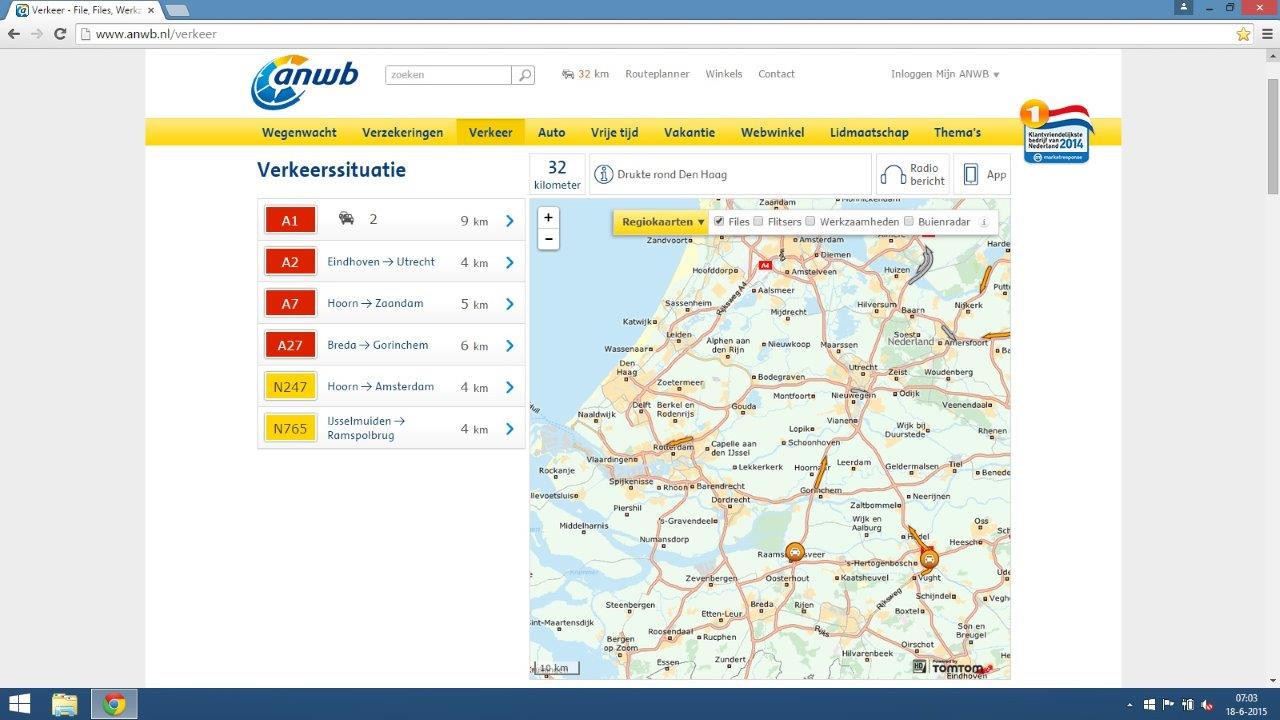Click the info icon beside Drukte rond Den Haag
This screenshot has height=720, width=1280.
603,175
